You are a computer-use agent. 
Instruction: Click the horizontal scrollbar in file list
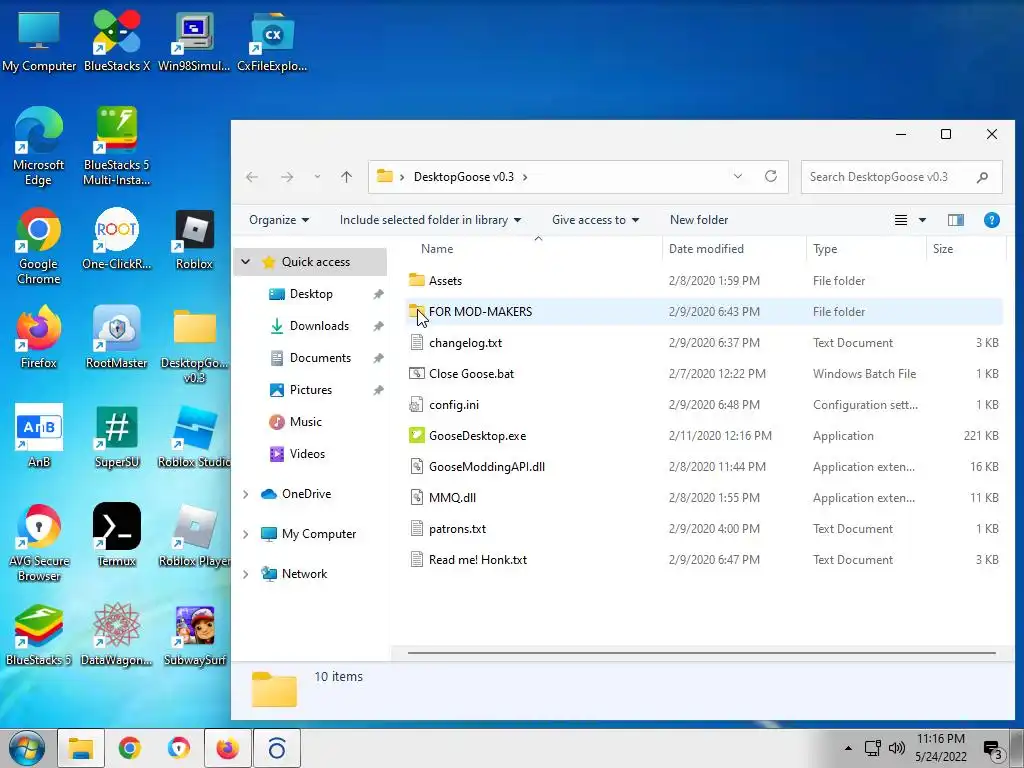pyautogui.click(x=701, y=652)
